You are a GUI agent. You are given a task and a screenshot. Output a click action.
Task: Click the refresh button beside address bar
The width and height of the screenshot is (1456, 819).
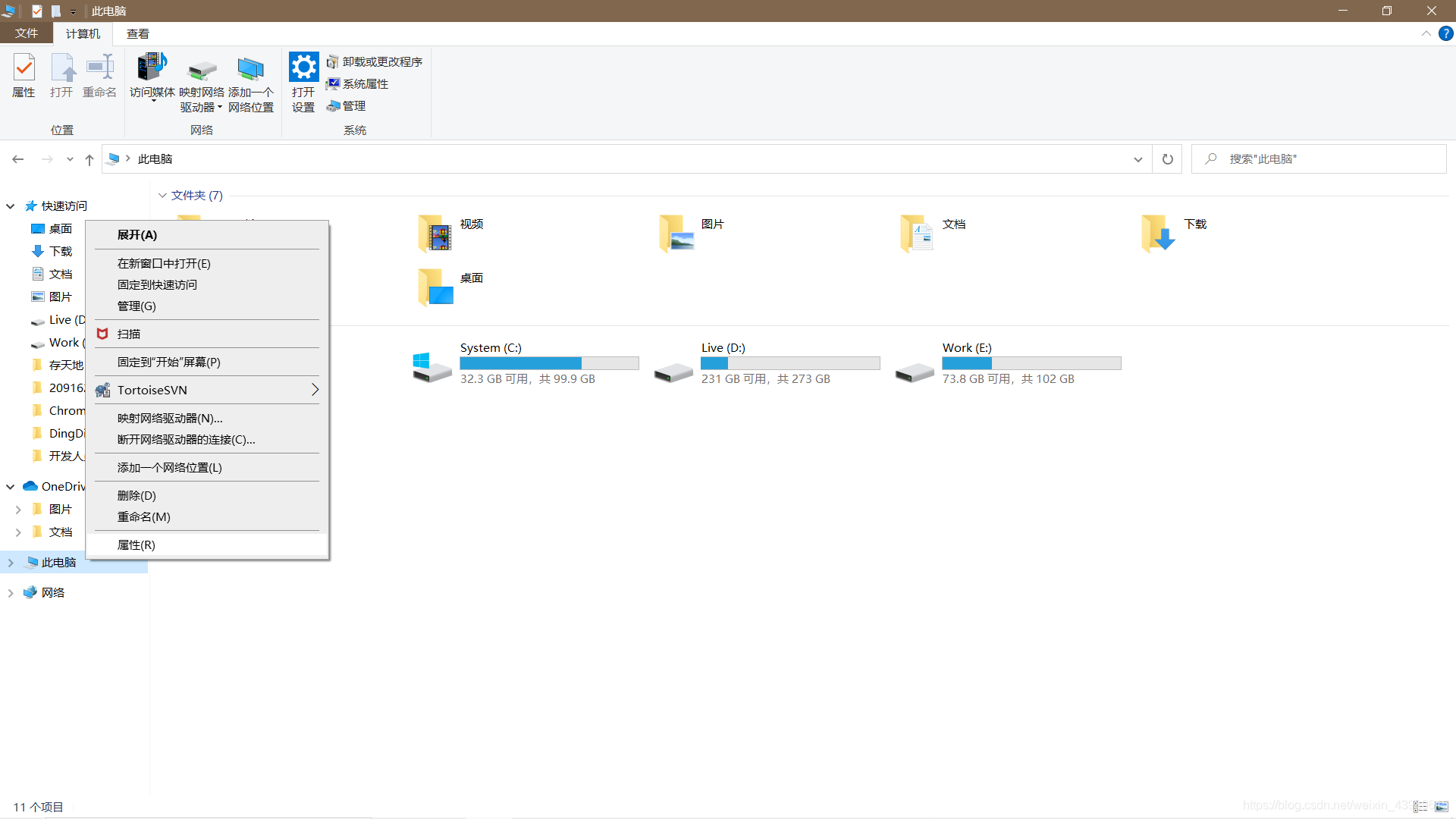[1167, 159]
